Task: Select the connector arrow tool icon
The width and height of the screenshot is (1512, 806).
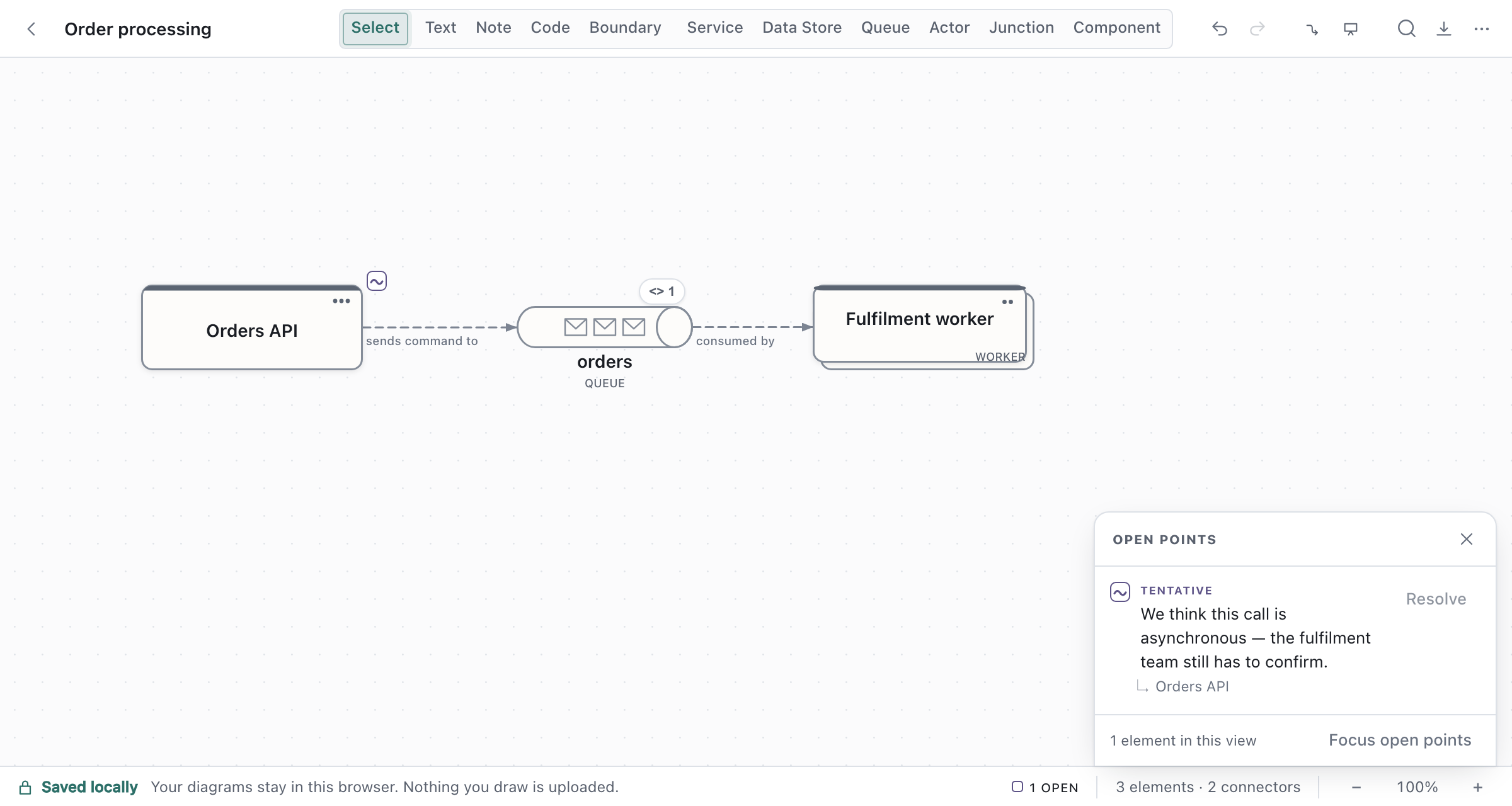Action: click(1312, 29)
